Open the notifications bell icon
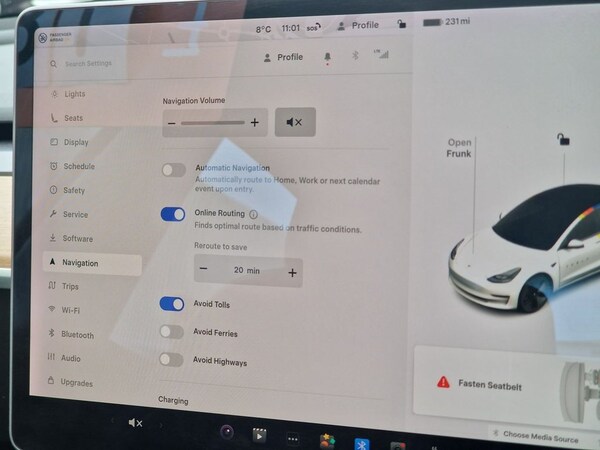600x450 pixels. (327, 58)
